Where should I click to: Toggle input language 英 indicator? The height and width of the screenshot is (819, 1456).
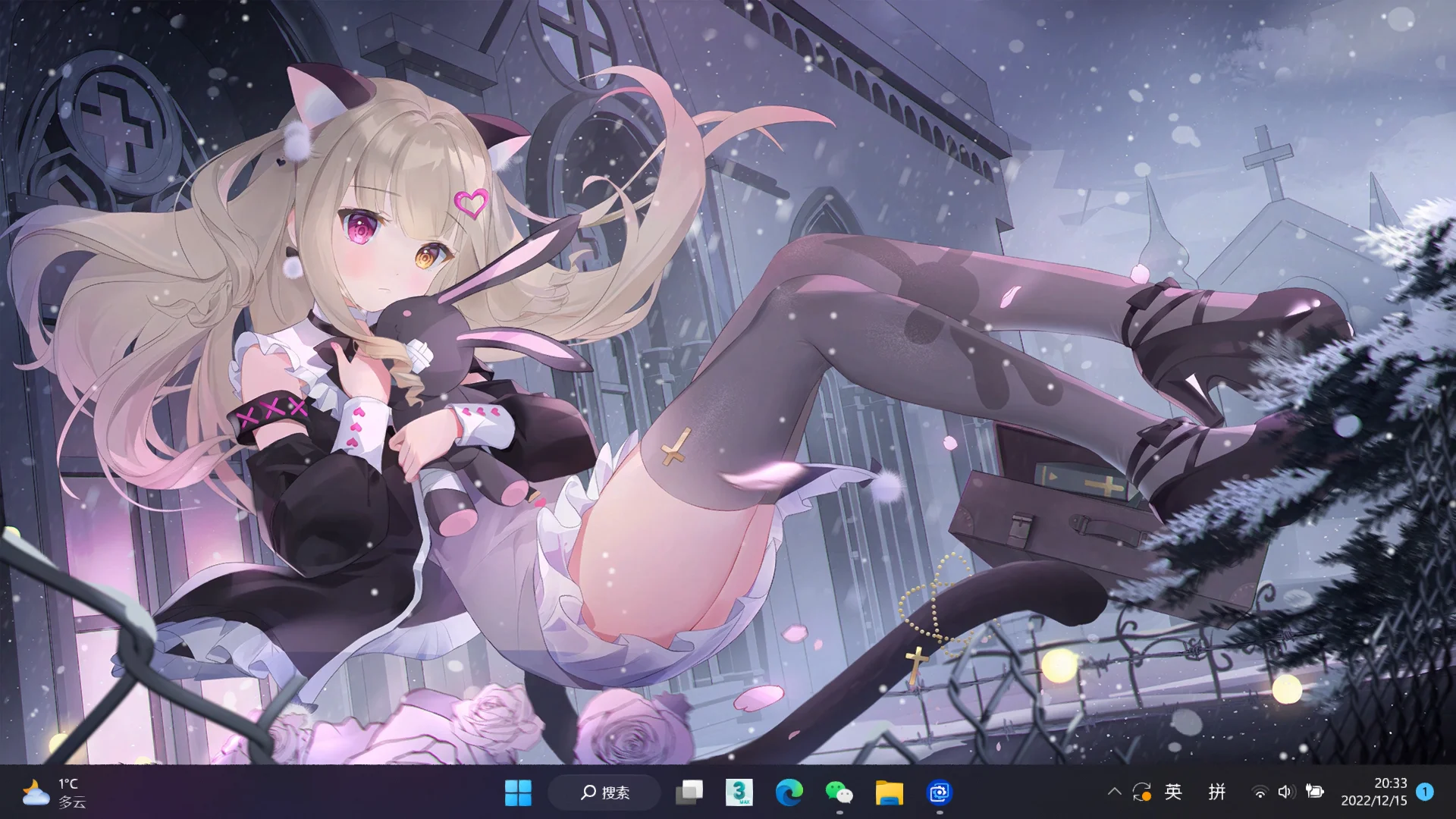1173,792
